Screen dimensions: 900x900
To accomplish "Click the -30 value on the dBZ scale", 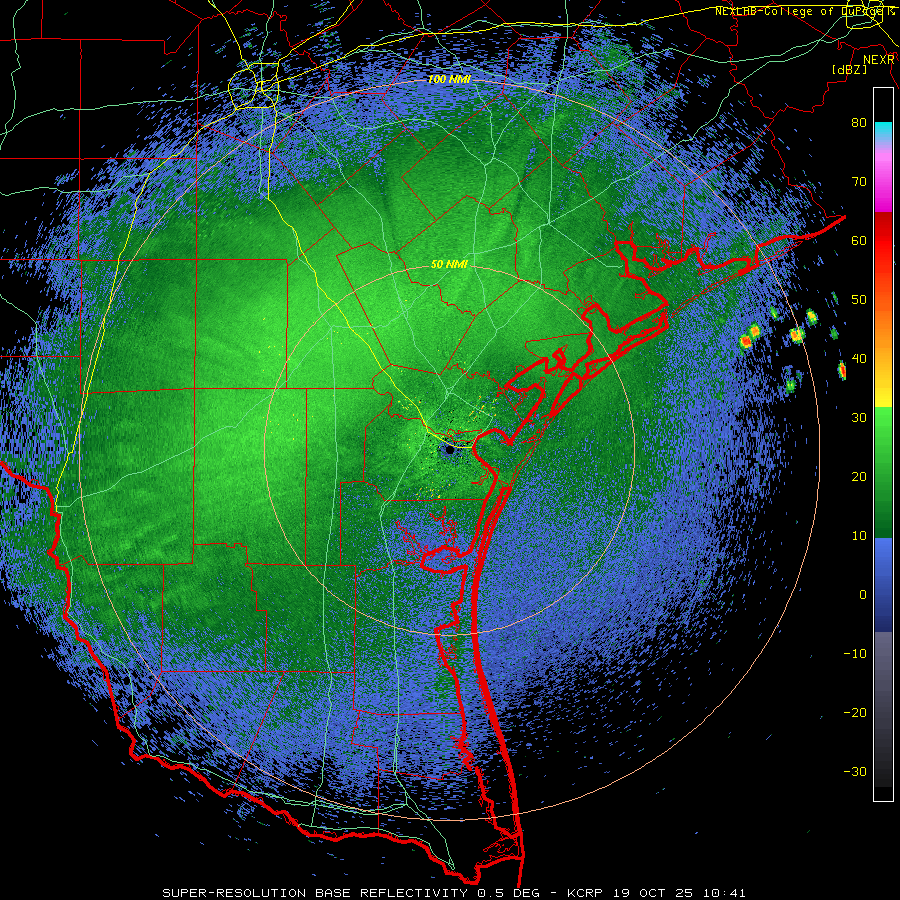I will pyautogui.click(x=855, y=771).
